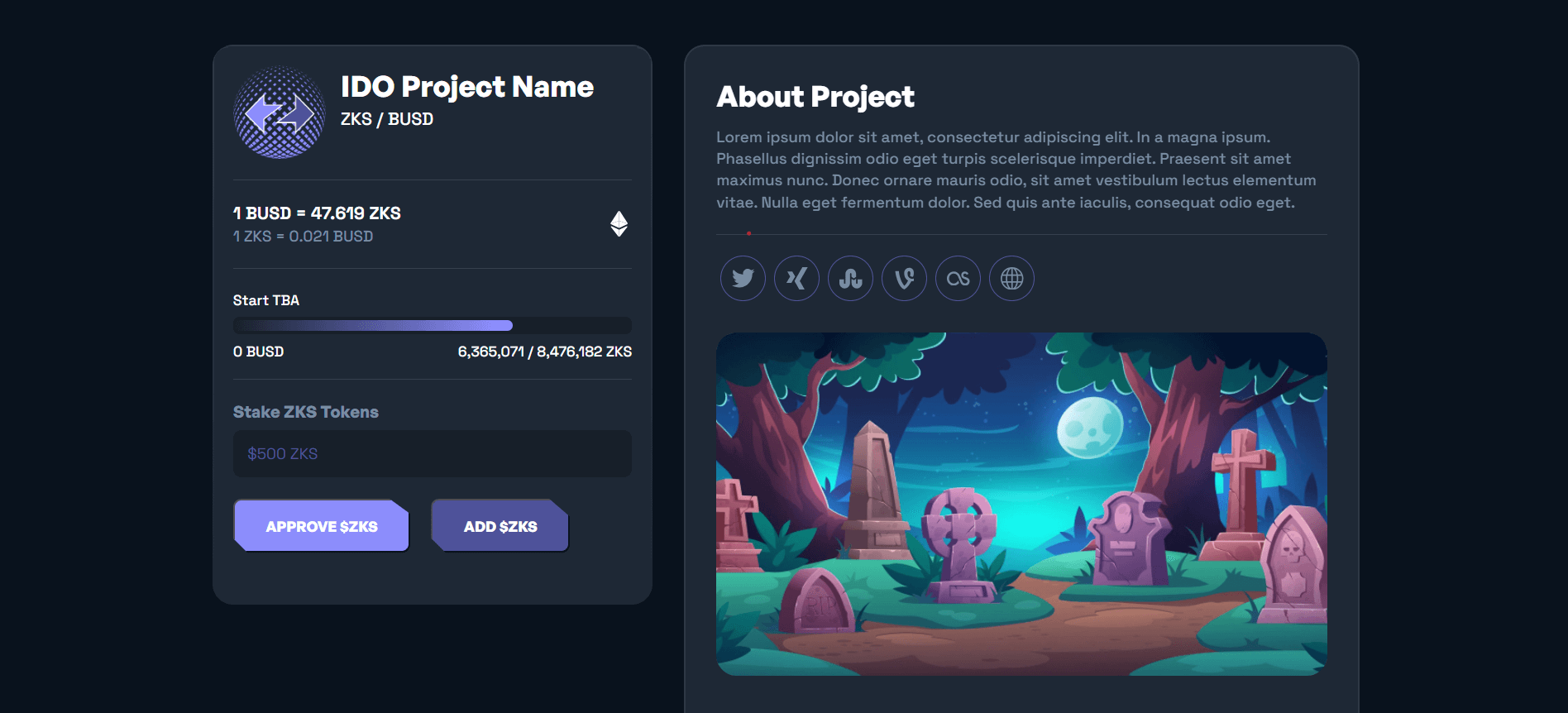Open the StumbleUpon social icon

pyautogui.click(x=850, y=279)
